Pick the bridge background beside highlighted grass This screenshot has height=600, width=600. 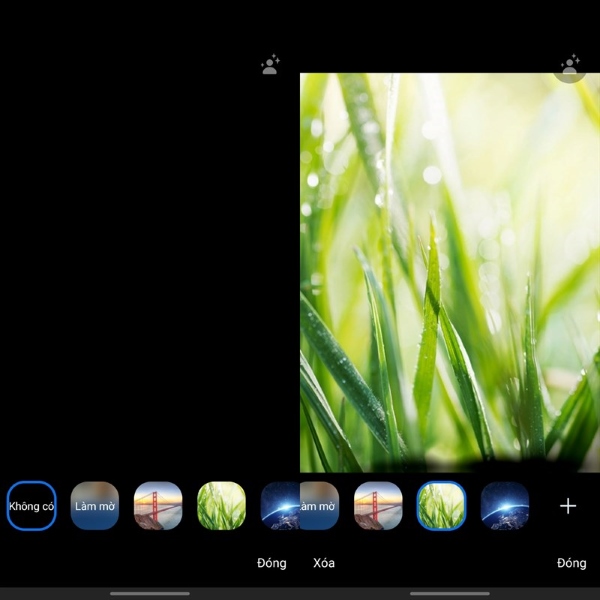[x=378, y=506]
